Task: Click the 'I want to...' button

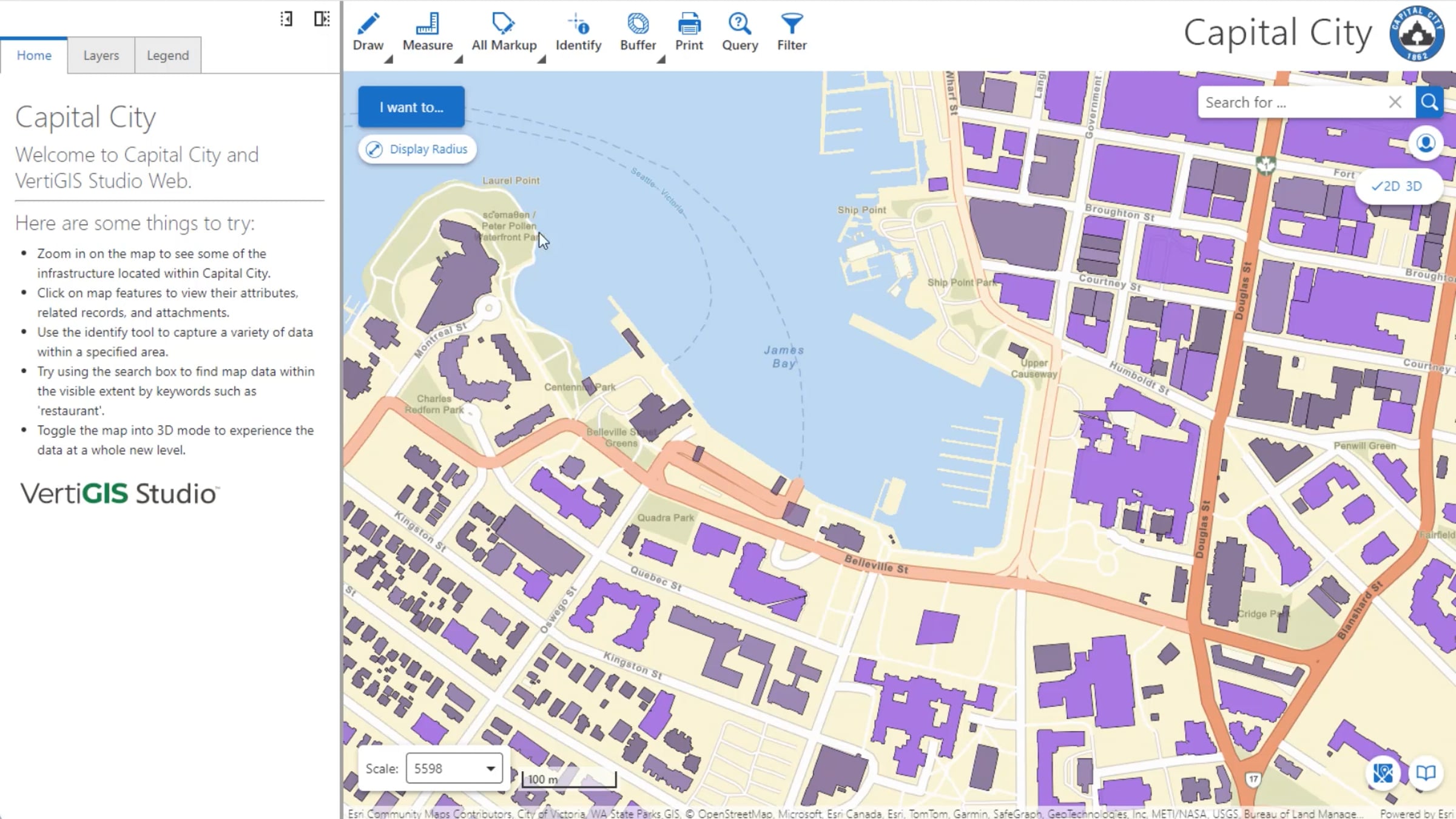Action: pyautogui.click(x=411, y=107)
